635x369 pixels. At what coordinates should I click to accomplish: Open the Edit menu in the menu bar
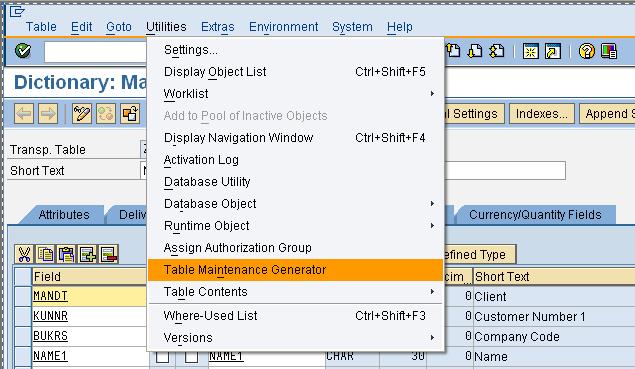click(x=81, y=27)
